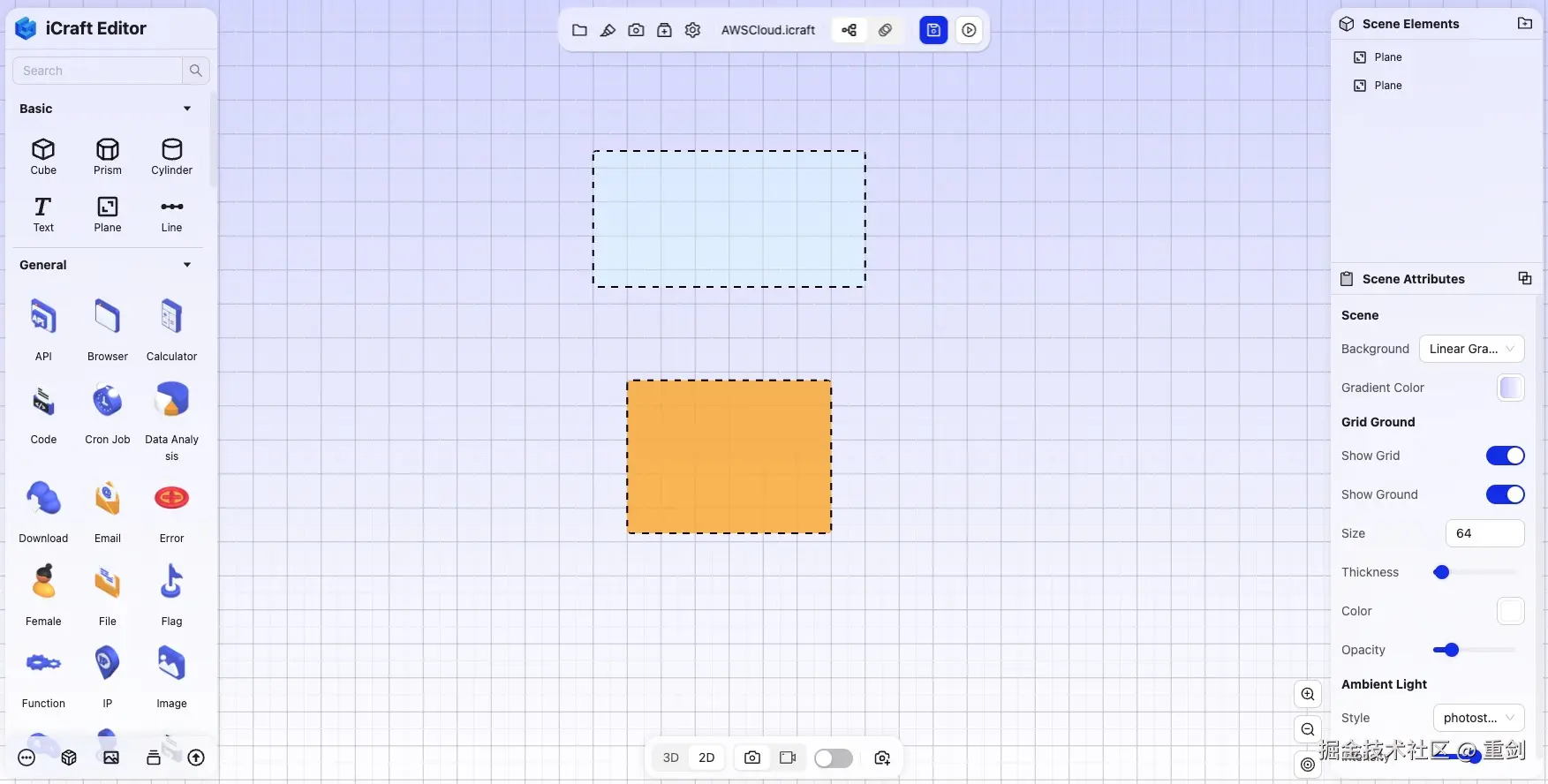Click the upload arrow icon bottom left
The height and width of the screenshot is (784, 1548).
[196, 758]
